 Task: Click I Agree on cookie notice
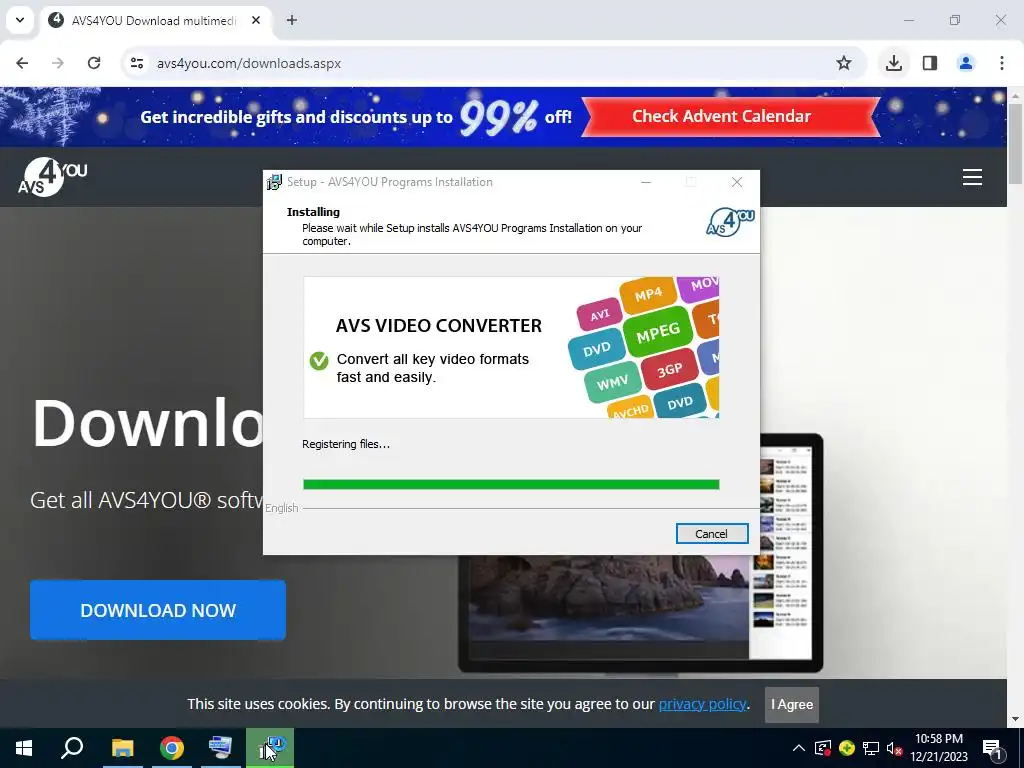[792, 705]
